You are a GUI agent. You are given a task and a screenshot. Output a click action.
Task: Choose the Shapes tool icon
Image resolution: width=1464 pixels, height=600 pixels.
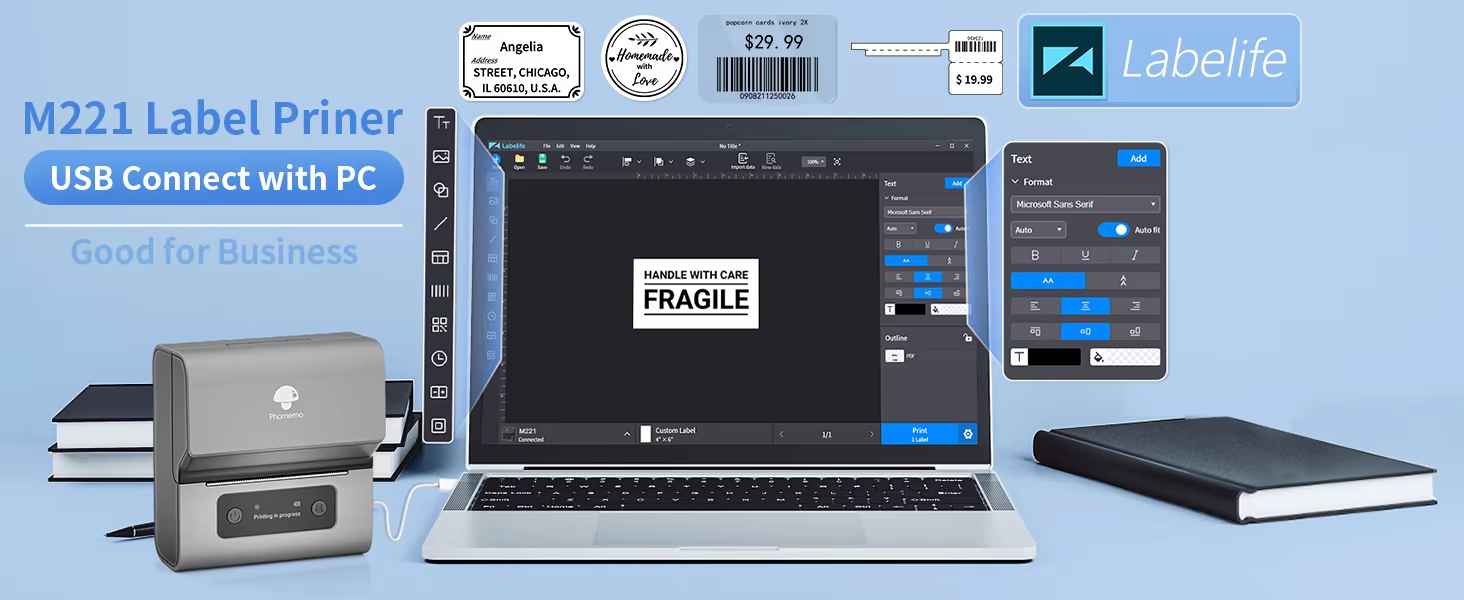coord(440,190)
